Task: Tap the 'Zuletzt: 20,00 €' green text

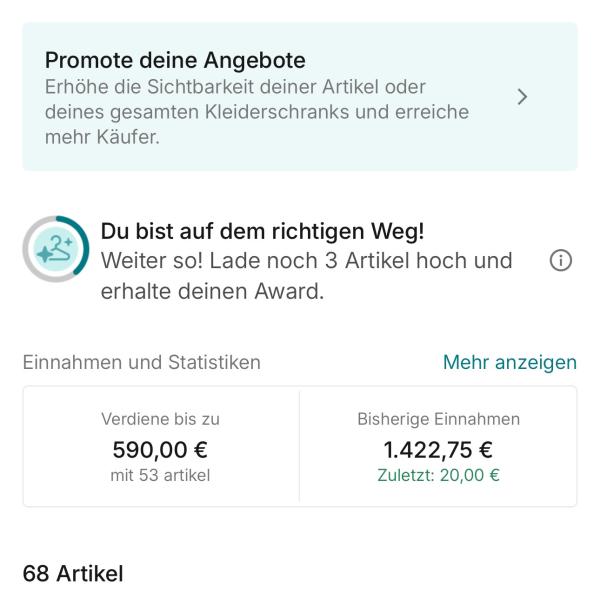Action: click(x=438, y=475)
